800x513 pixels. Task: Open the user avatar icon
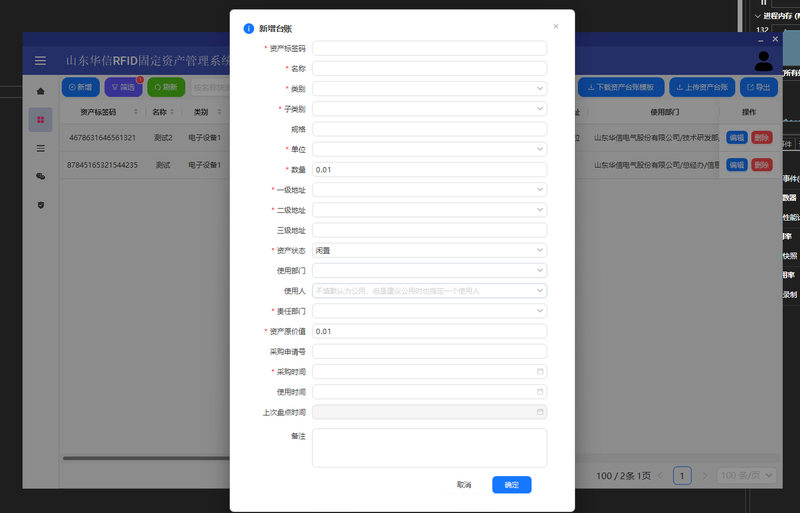[763, 61]
